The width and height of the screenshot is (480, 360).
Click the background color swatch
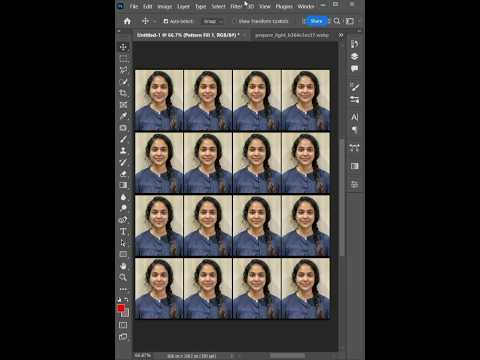pyautogui.click(x=126, y=314)
